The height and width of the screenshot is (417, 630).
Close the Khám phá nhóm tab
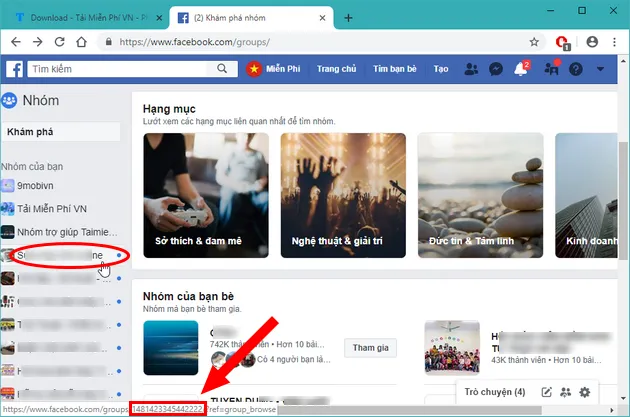pyautogui.click(x=322, y=18)
